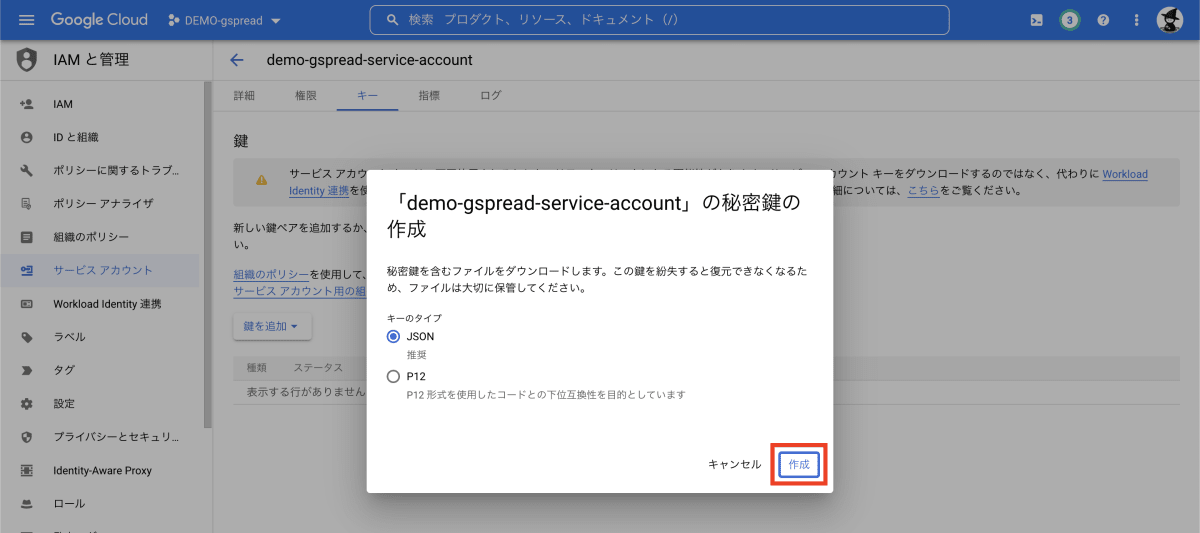
Task: Click the ID と組織 icon in sidebar
Action: pyautogui.click(x=27, y=137)
